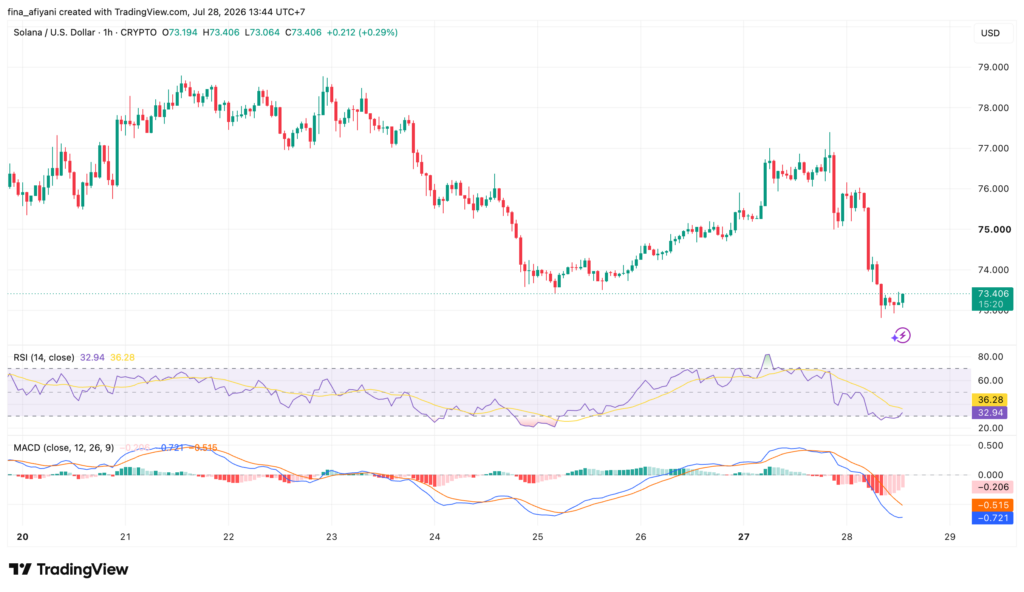Click the yellow 36.28 RSI value tag
This screenshot has height=592, width=1024.
(990, 400)
